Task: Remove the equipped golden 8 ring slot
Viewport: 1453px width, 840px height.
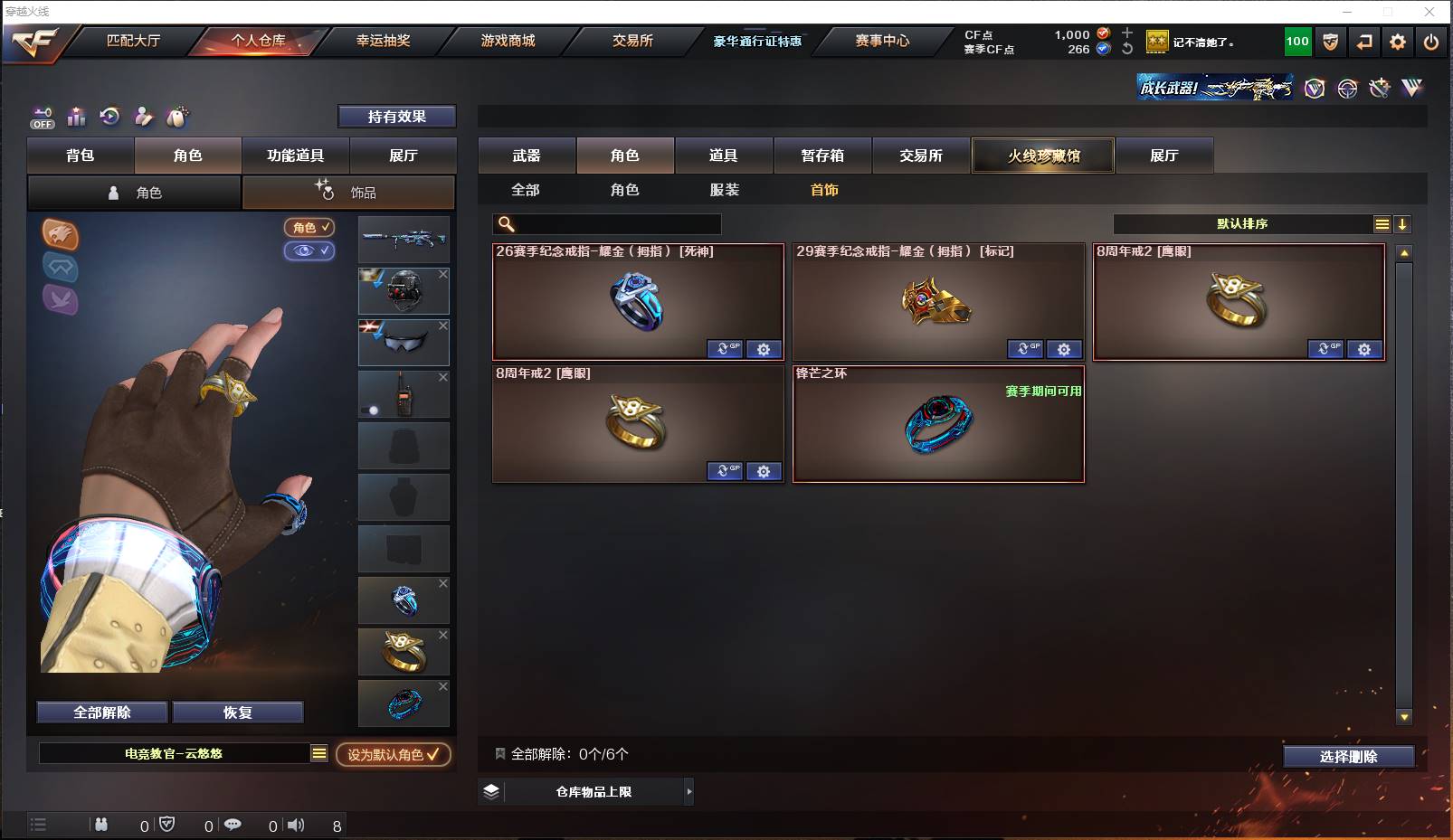Action: point(443,635)
